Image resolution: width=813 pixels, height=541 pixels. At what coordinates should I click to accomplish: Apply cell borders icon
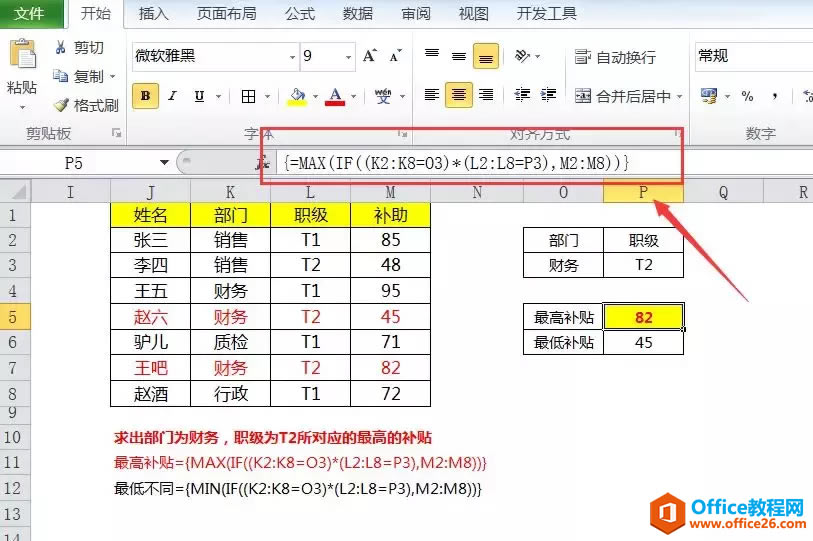[x=248, y=96]
